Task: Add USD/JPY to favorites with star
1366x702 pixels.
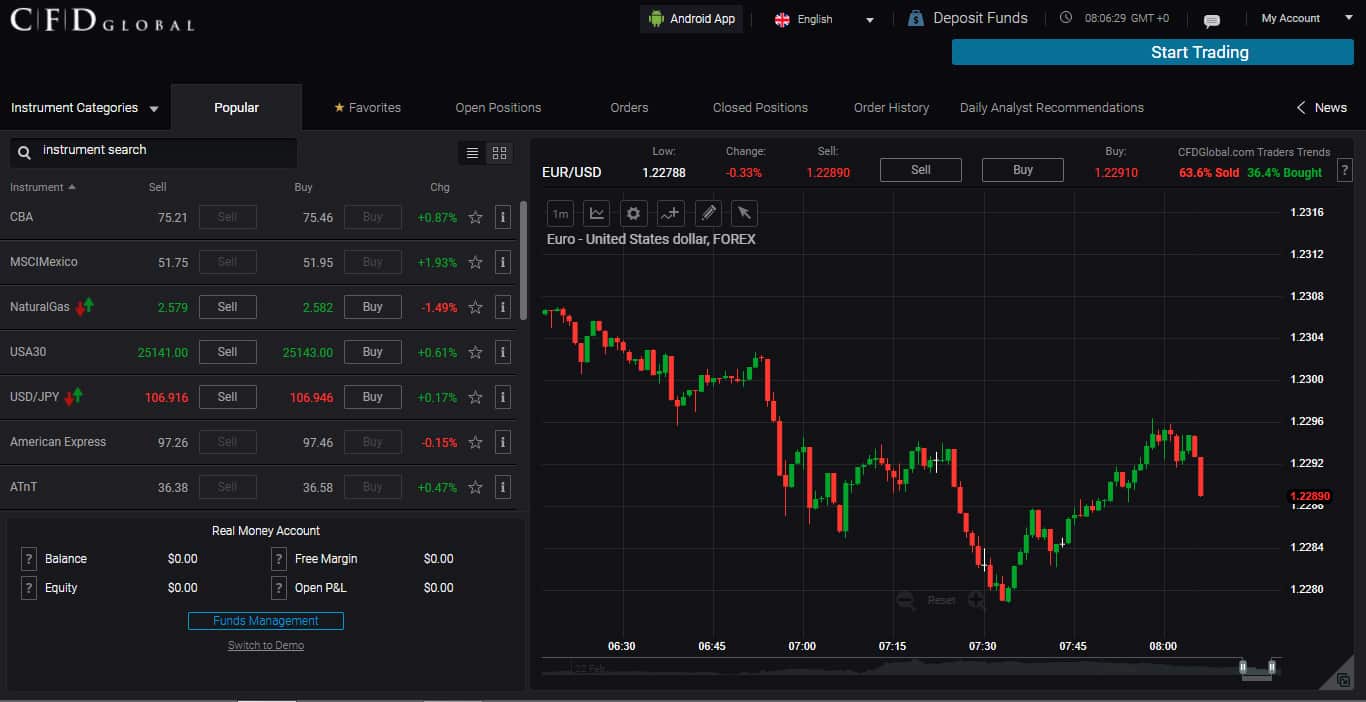Action: [x=475, y=397]
